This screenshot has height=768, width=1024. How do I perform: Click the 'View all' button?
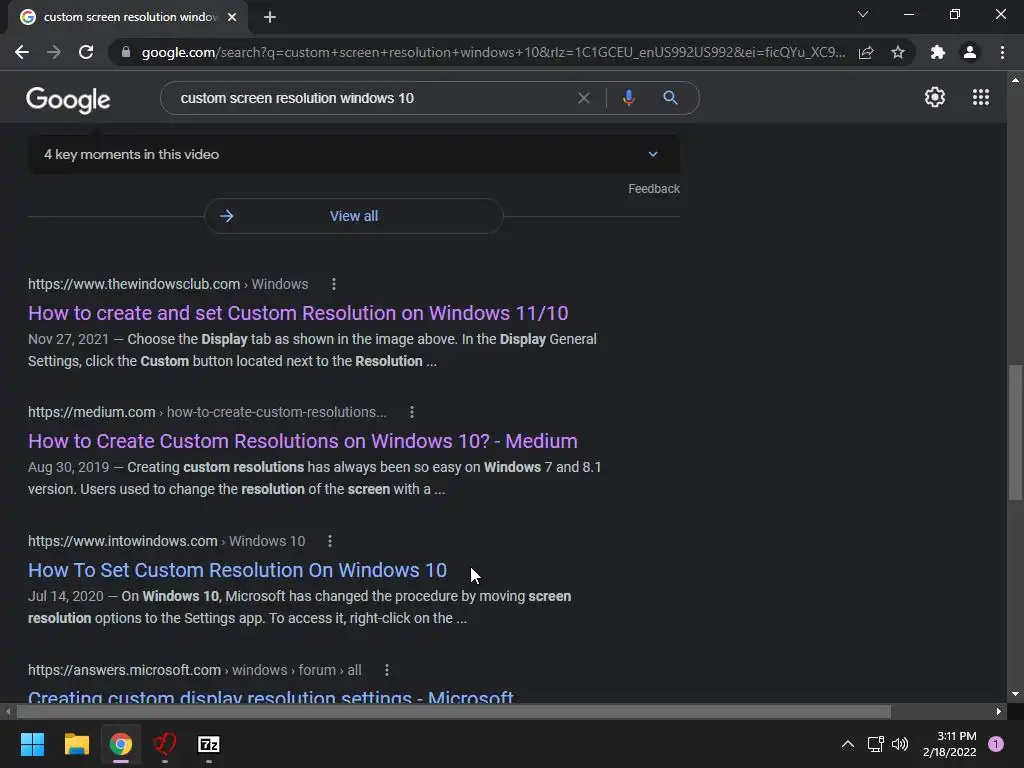point(354,216)
